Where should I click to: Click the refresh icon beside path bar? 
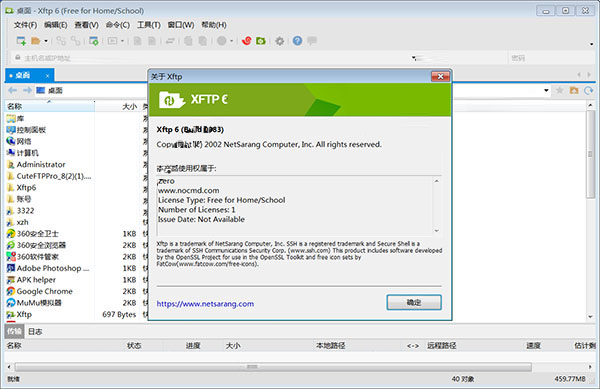pyautogui.click(x=589, y=90)
